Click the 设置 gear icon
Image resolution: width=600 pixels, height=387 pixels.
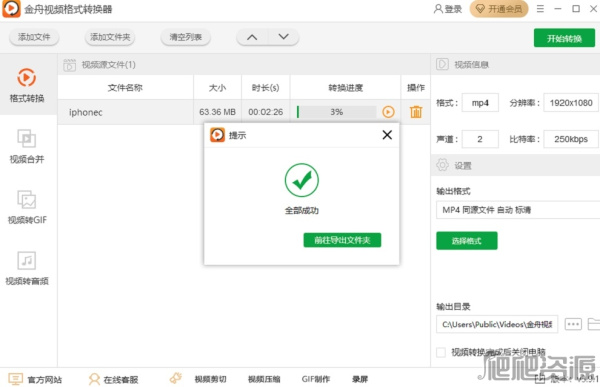pyautogui.click(x=442, y=165)
